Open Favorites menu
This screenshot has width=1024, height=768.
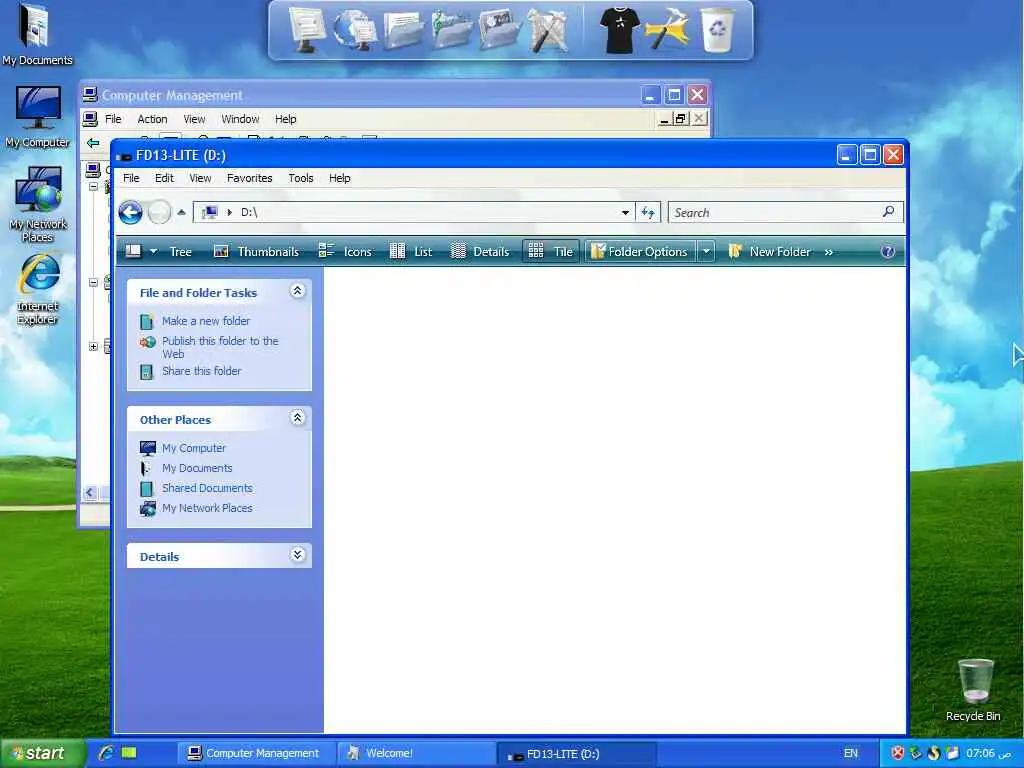pyautogui.click(x=249, y=178)
